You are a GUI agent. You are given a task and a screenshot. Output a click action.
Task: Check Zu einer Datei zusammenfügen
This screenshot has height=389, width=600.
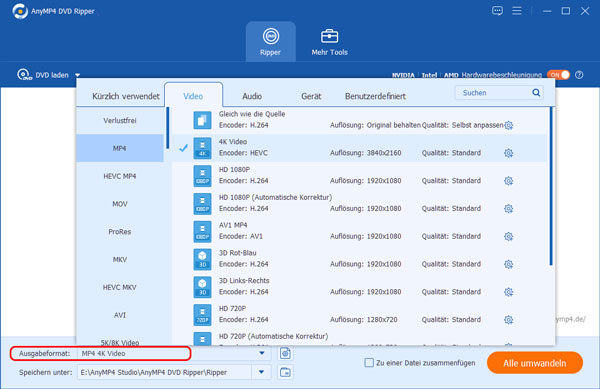(x=369, y=363)
